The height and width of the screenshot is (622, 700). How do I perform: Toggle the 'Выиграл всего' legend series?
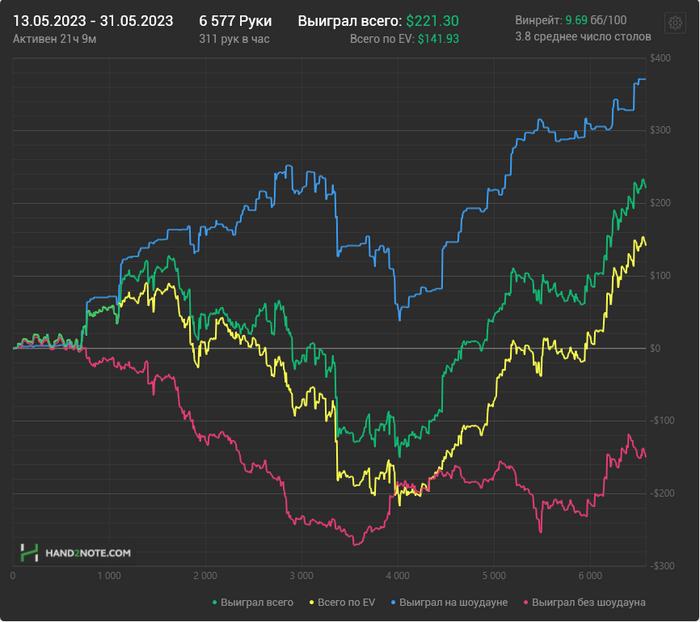pos(253,602)
